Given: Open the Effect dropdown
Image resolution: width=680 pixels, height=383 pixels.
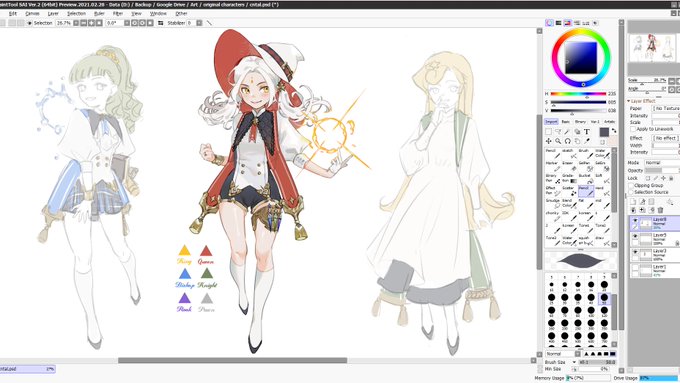Looking at the screenshot, I should pos(667,138).
